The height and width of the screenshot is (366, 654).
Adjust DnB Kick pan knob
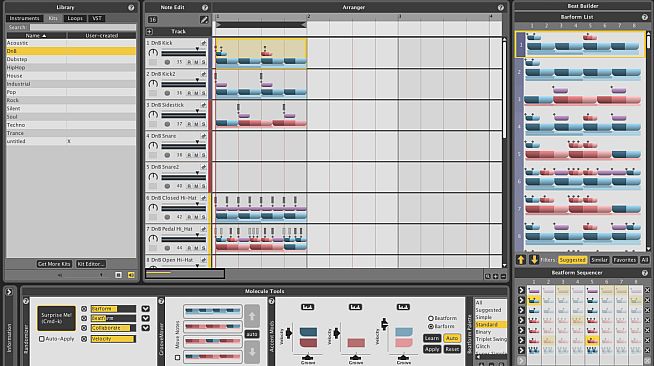click(153, 53)
